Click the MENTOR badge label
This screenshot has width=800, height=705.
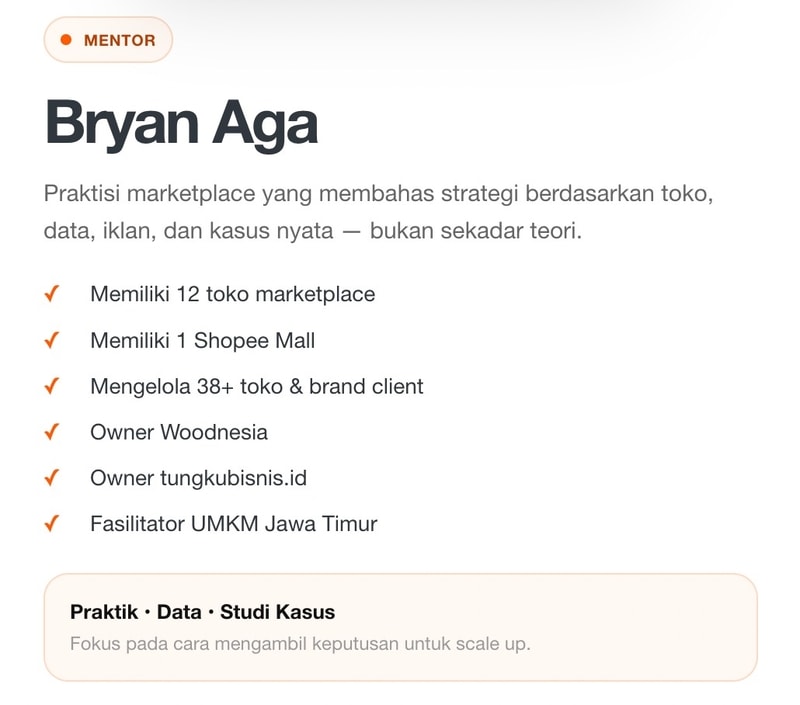click(119, 40)
